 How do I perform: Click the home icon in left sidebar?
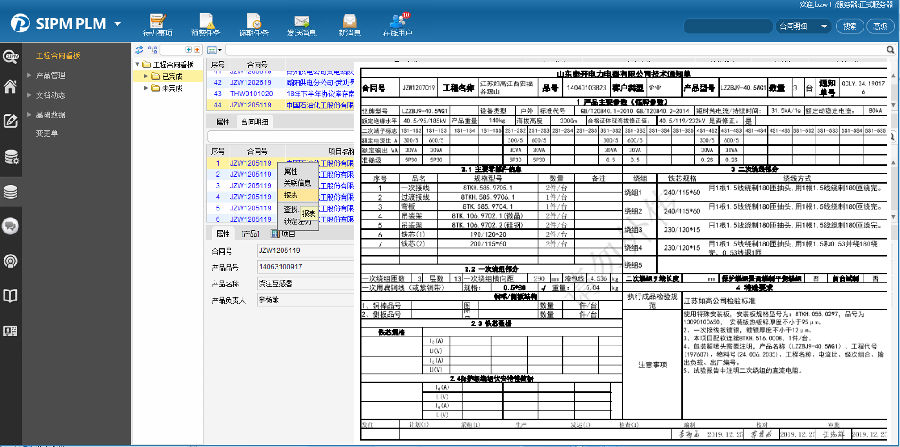11,86
